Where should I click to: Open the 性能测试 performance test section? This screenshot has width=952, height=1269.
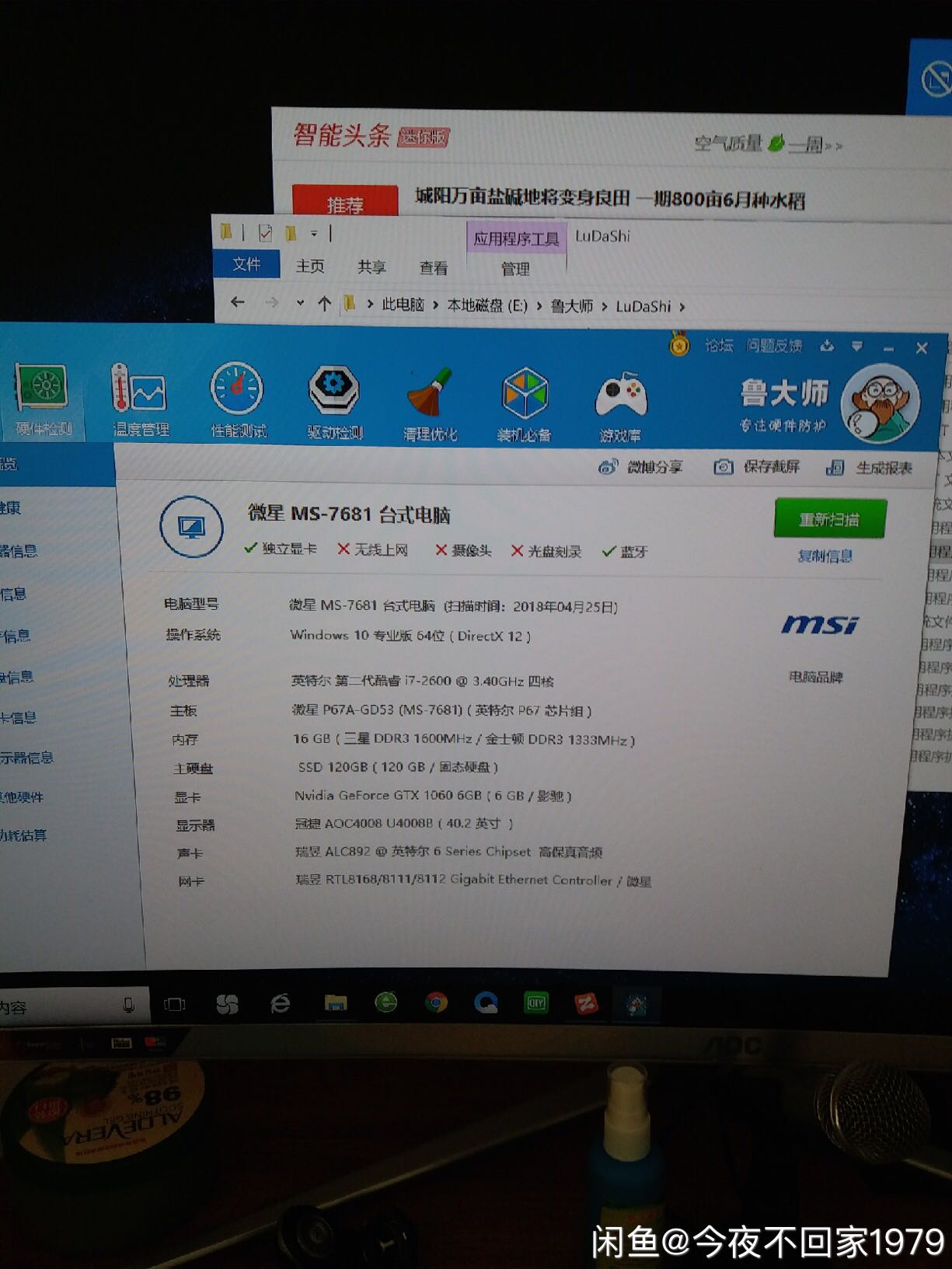coord(238,401)
